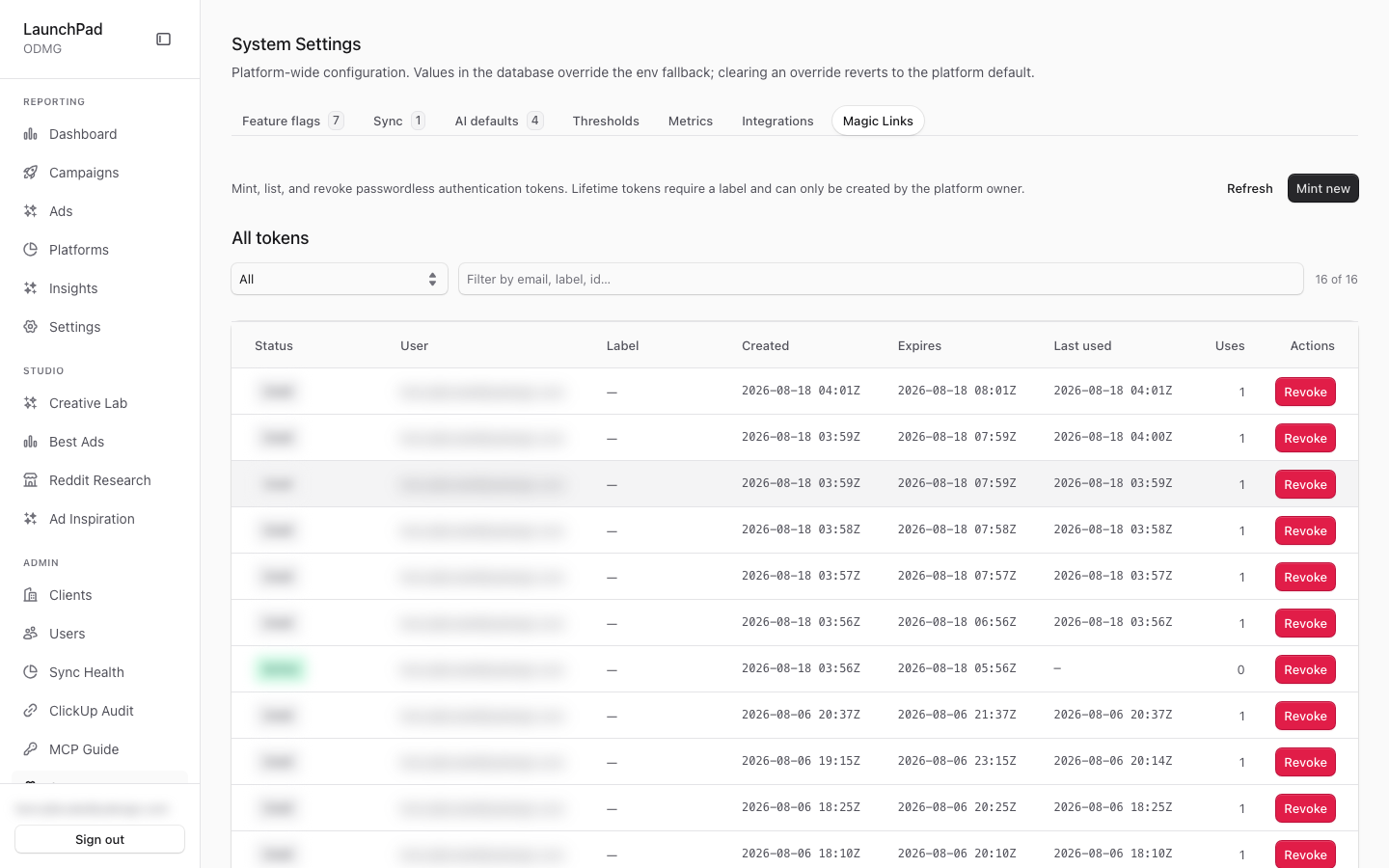Revoke token created 2026-08-06 19:15Z
The image size is (1389, 868).
[1305, 762]
